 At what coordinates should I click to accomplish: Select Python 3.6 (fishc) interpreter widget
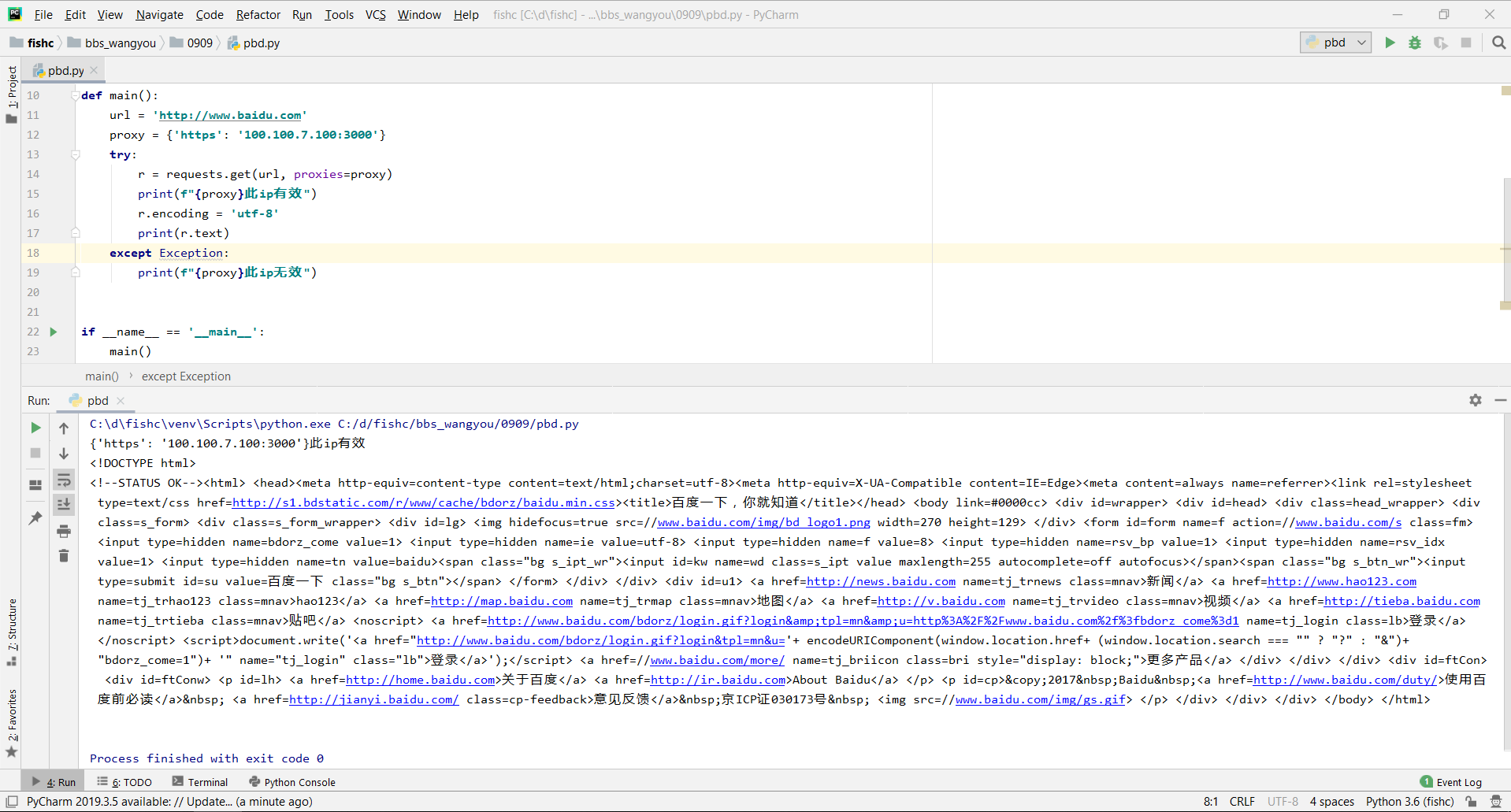(x=1409, y=802)
